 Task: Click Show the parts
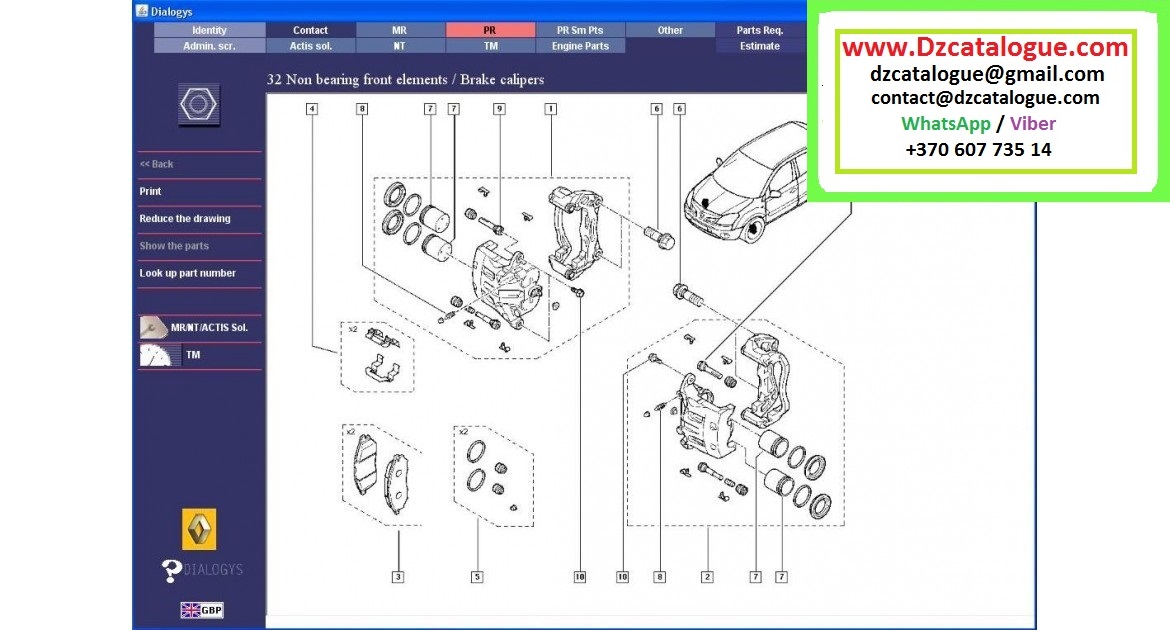tap(174, 246)
